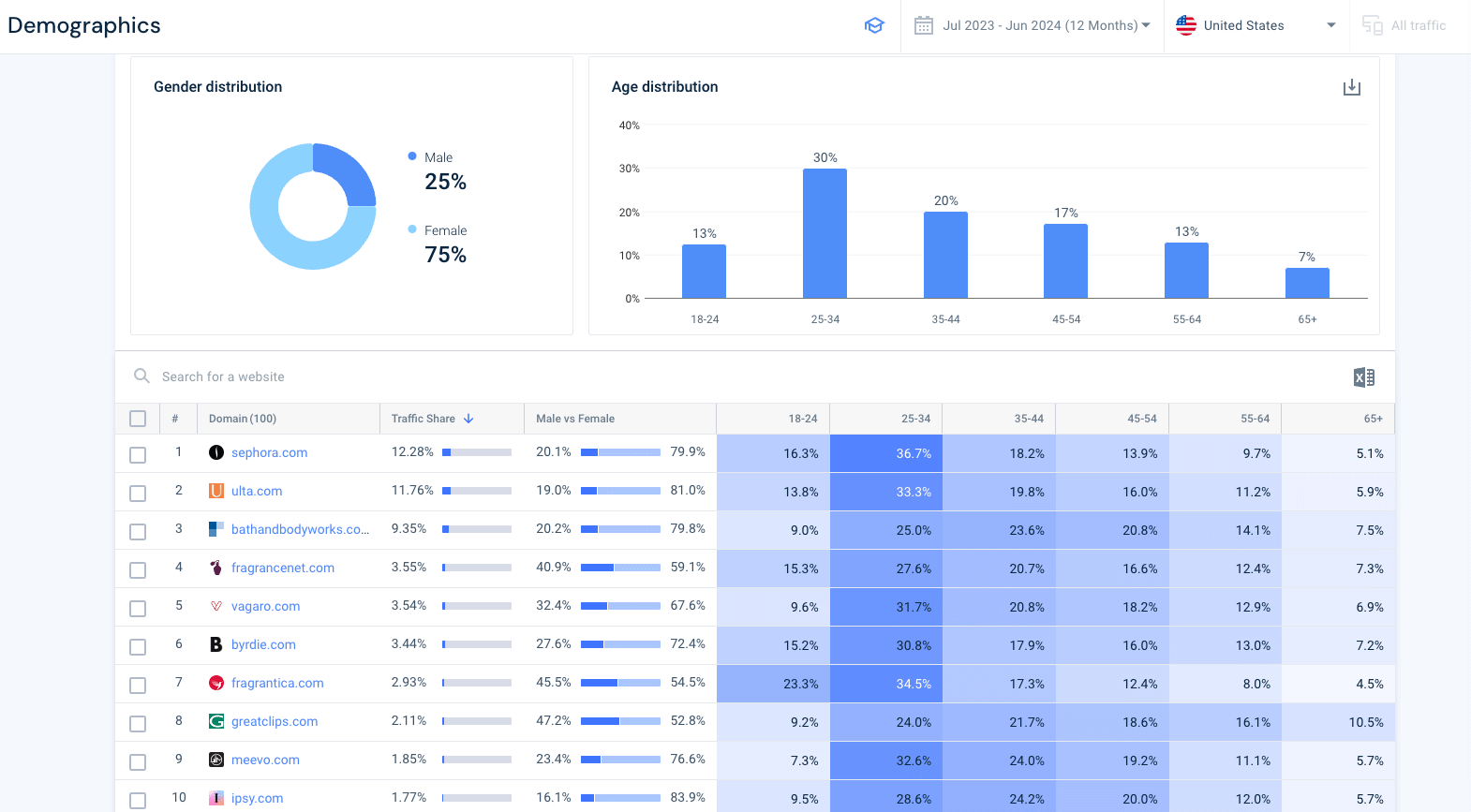1471x812 pixels.
Task: Click the 45-54 bar showing 17%
Action: click(x=1065, y=260)
